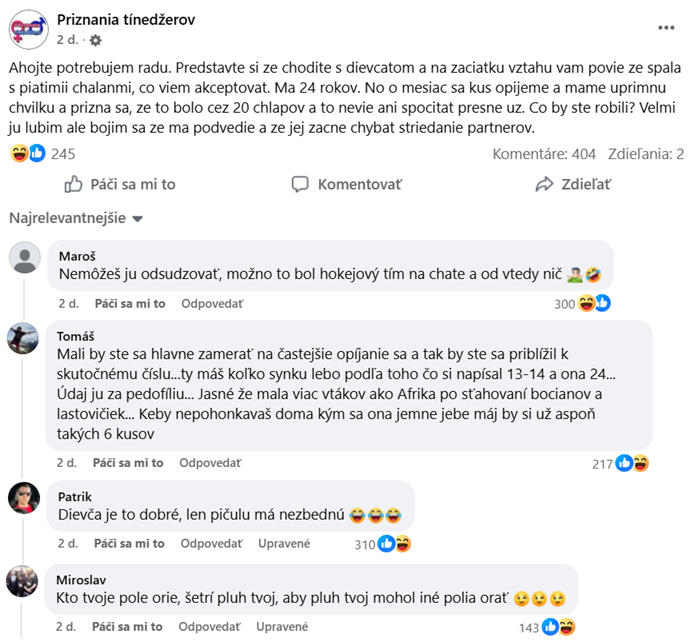Open Tomáš's profile picture

point(24,340)
